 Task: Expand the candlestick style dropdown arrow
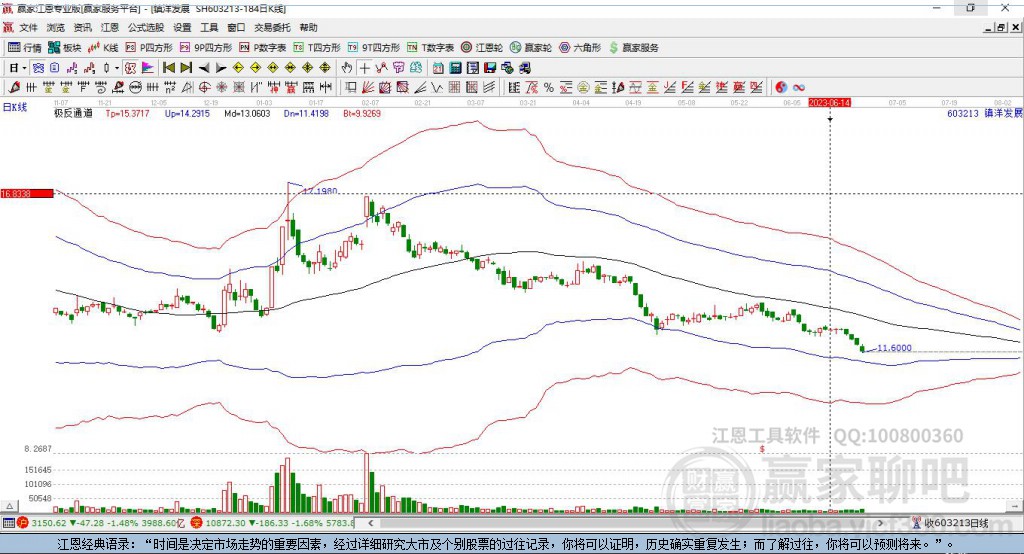(x=117, y=68)
